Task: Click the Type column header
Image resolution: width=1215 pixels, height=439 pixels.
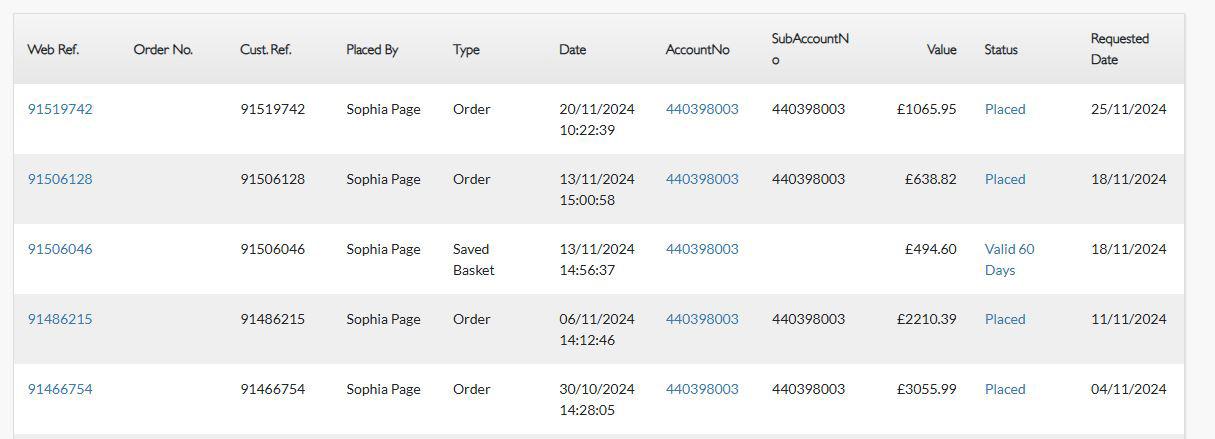Action: point(466,49)
